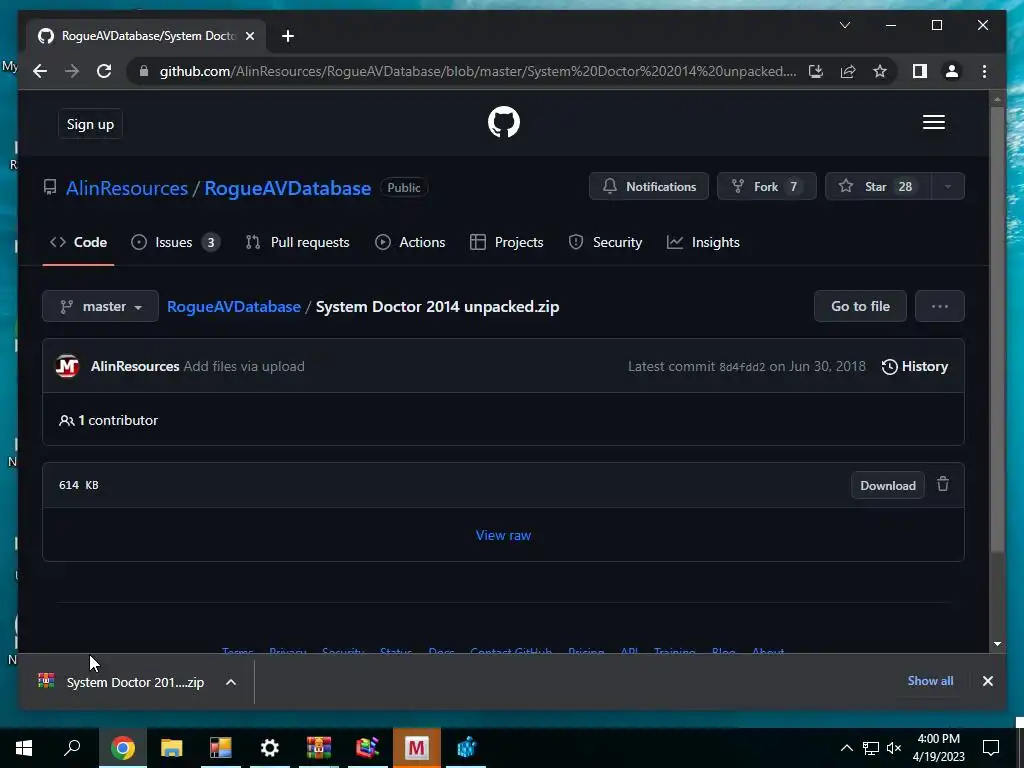Go back using the browser back arrow

tap(40, 71)
